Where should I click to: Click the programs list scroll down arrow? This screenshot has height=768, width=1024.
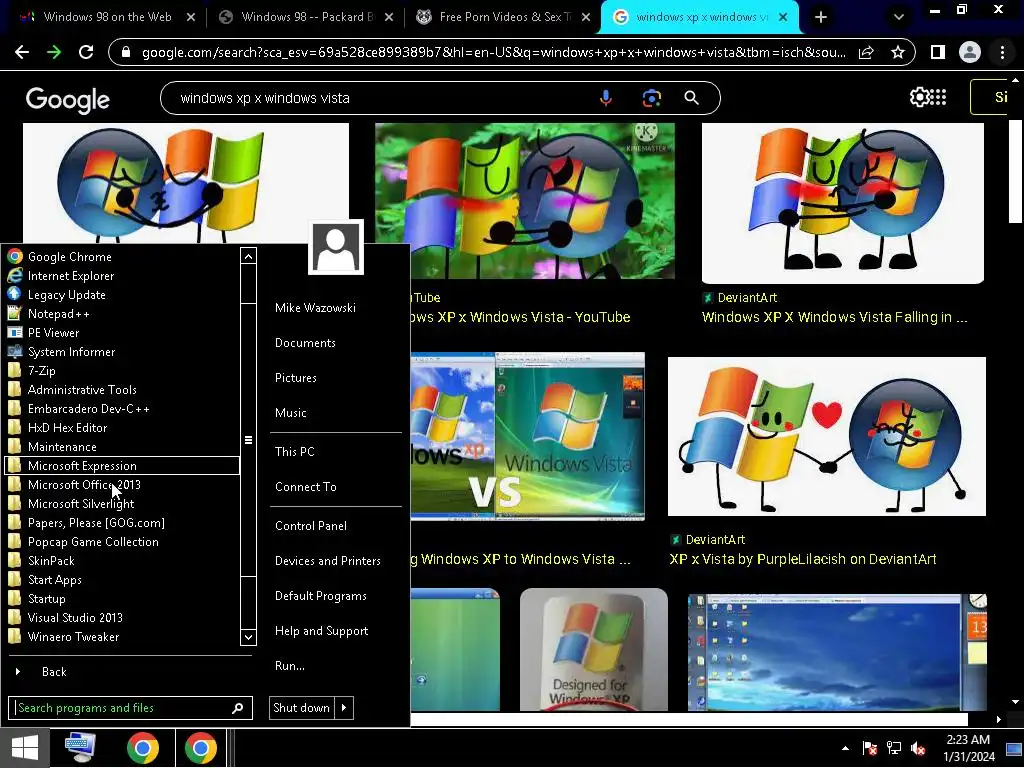click(248, 637)
